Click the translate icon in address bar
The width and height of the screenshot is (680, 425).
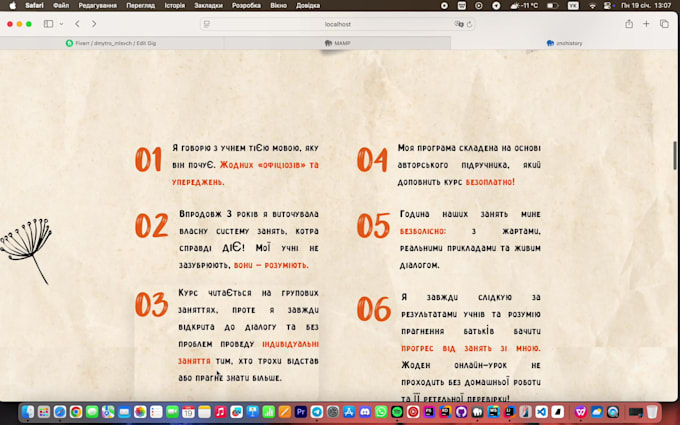click(x=458, y=24)
